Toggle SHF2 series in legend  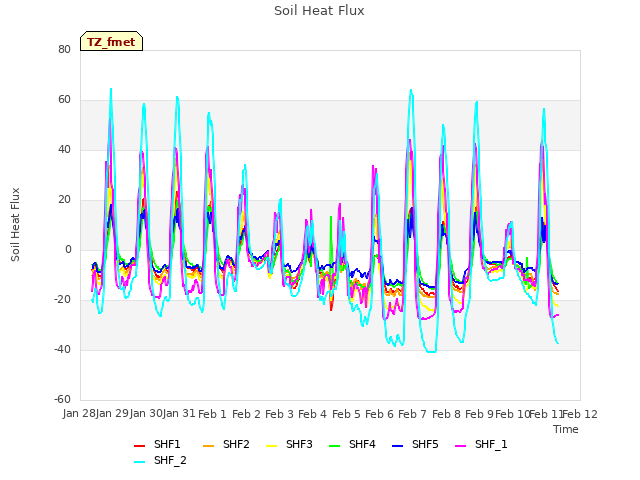[226, 444]
